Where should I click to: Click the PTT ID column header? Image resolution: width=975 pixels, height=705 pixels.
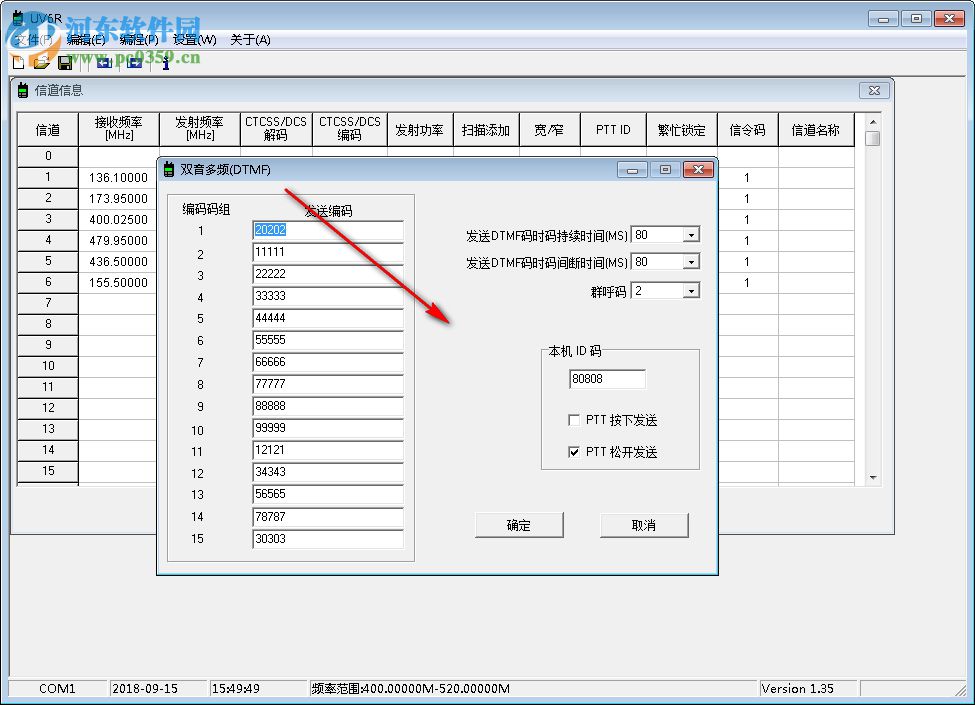(x=614, y=129)
